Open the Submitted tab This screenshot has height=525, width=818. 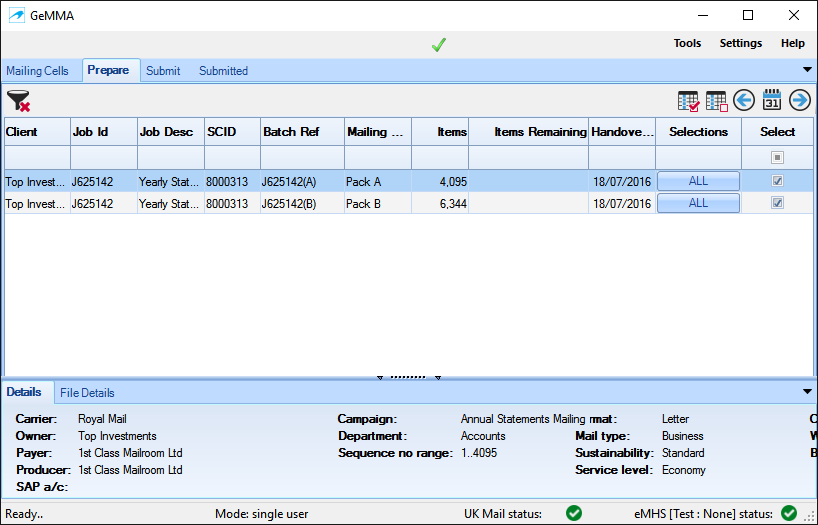tap(223, 71)
